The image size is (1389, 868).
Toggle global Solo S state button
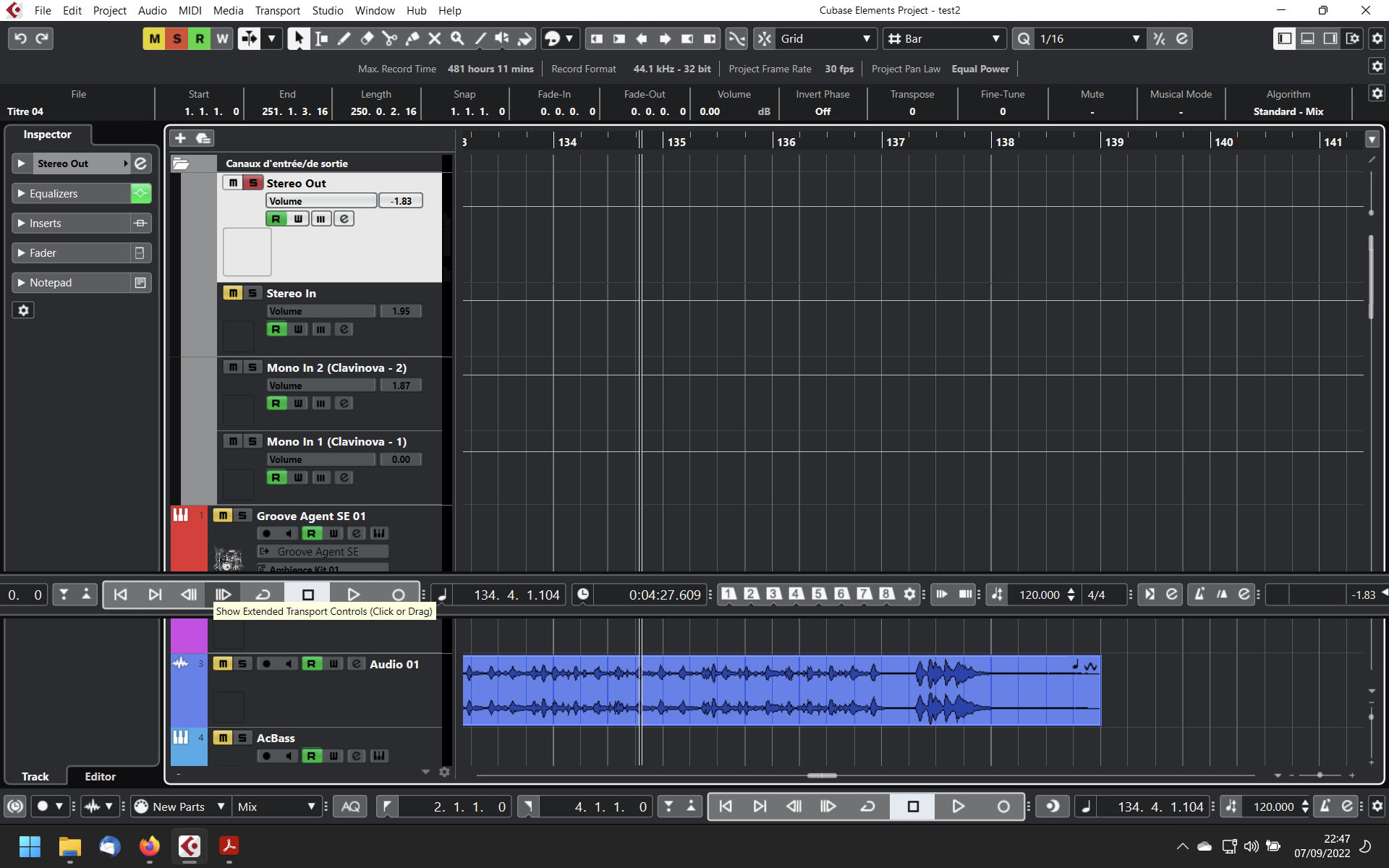click(177, 39)
